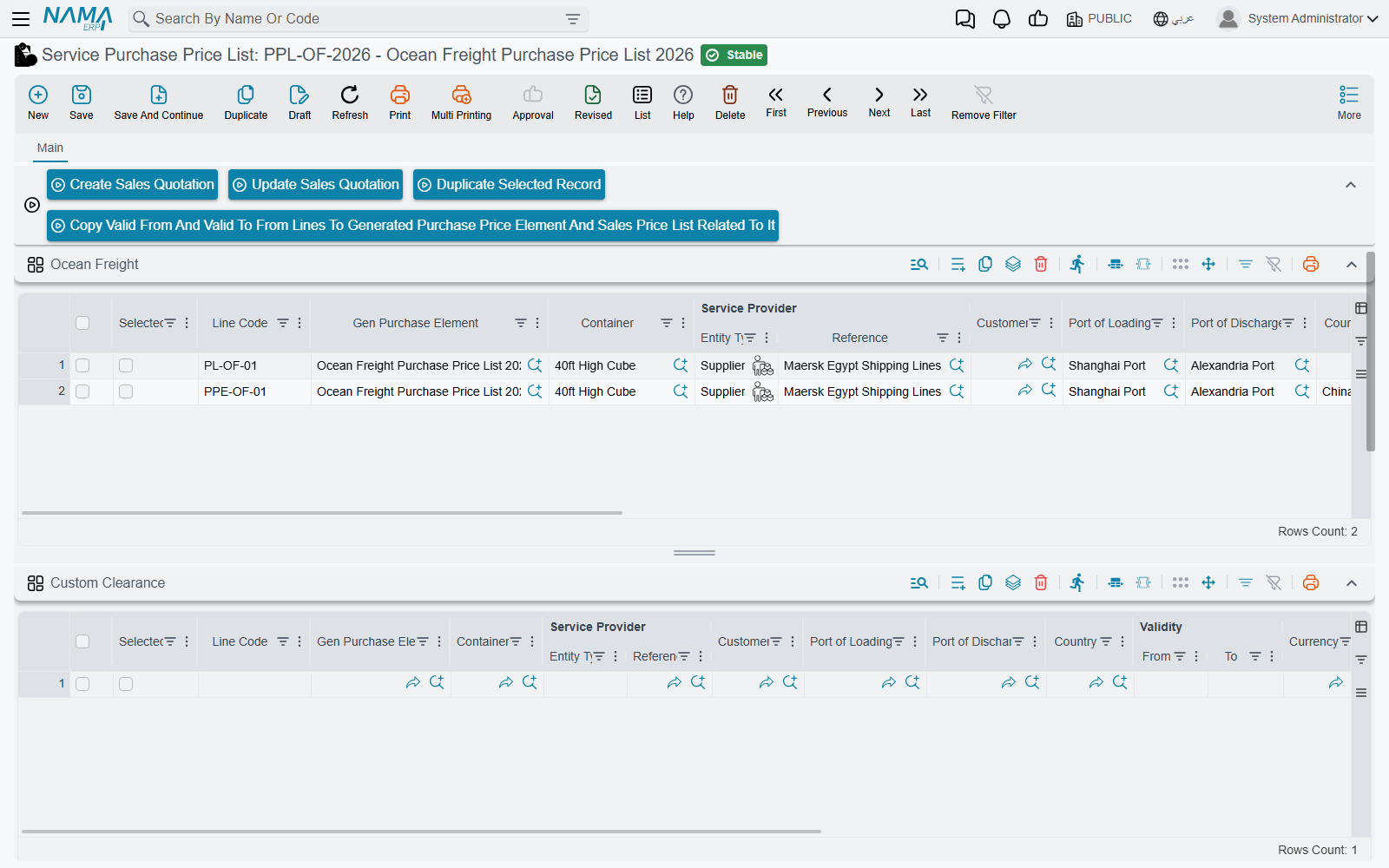This screenshot has height=868, width=1389.
Task: Click Ocean Freight grid horizontal scrollbar
Action: (x=322, y=513)
